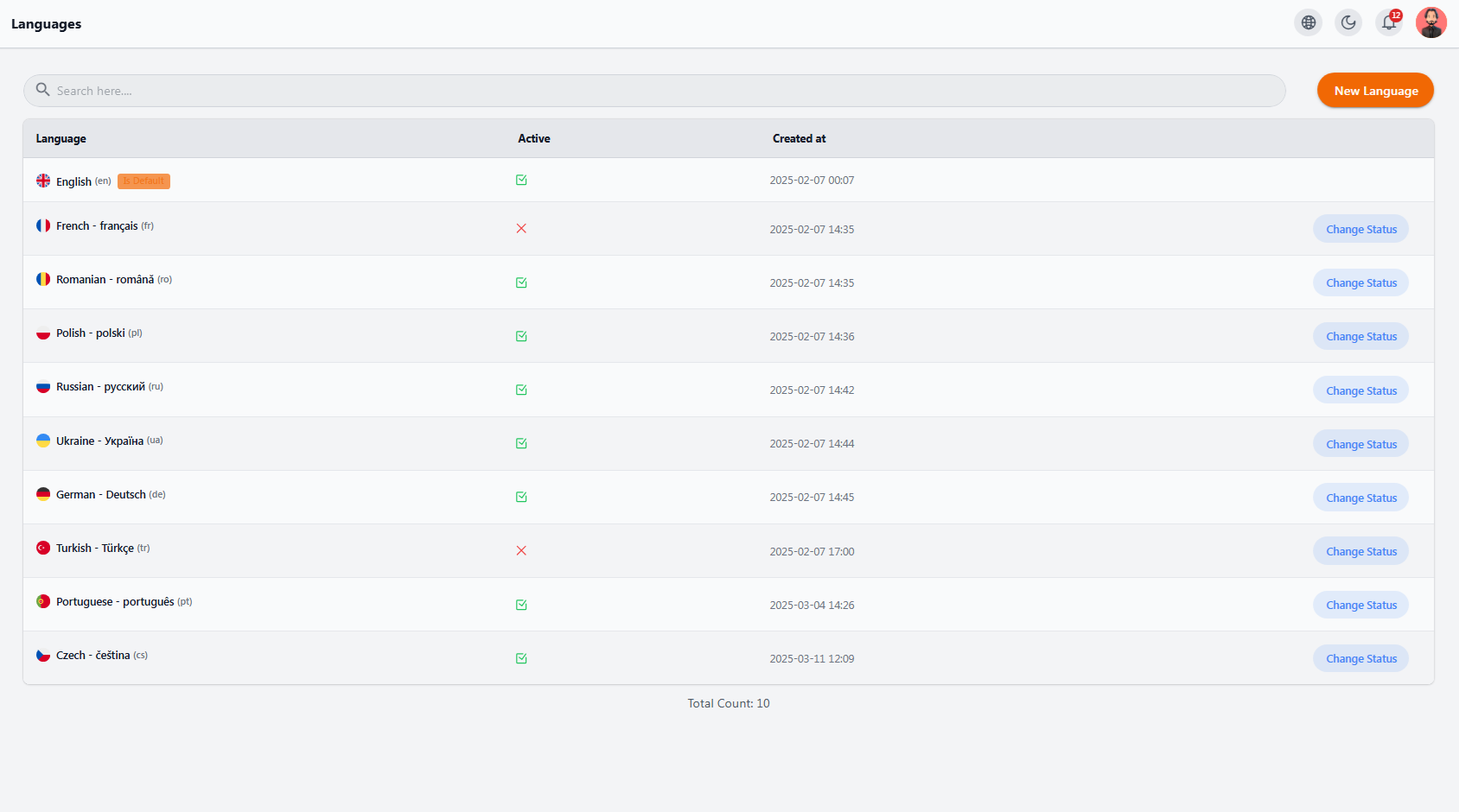
Task: Change Status of the German language
Action: [x=1361, y=498]
